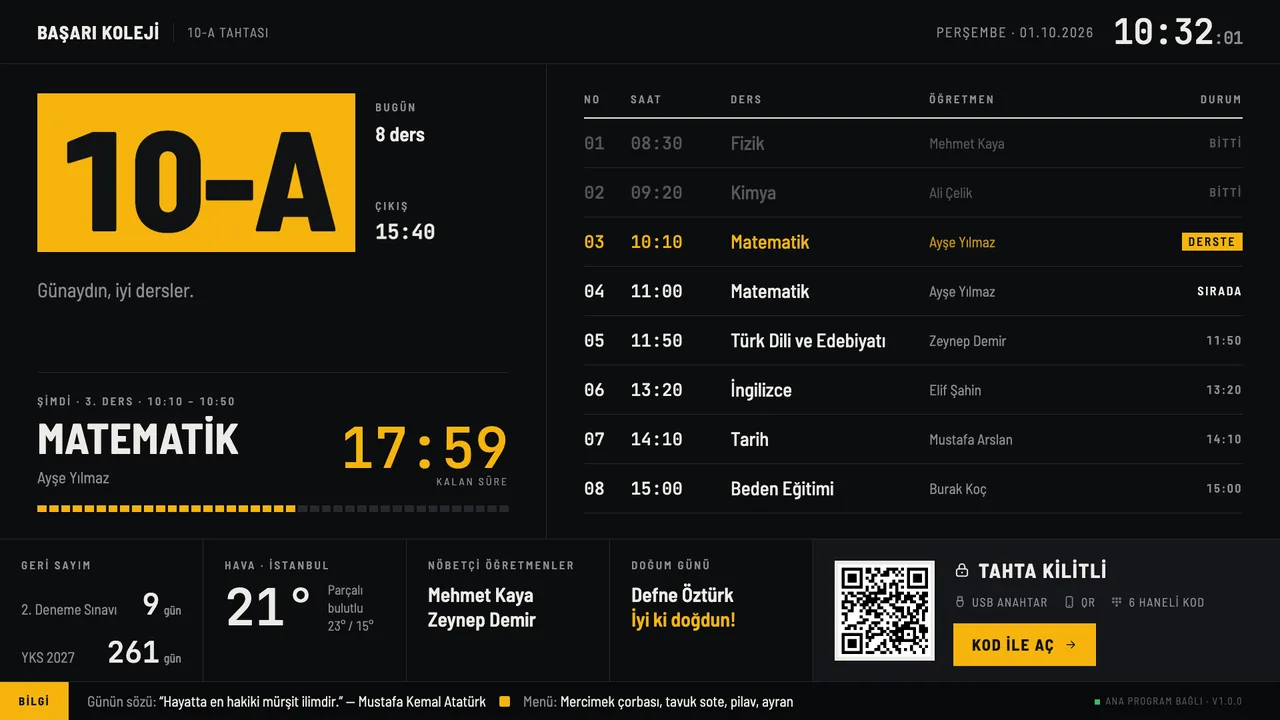Image resolution: width=1280 pixels, height=720 pixels.
Task: Select the Menü lunch text in ticker
Action: tap(658, 702)
